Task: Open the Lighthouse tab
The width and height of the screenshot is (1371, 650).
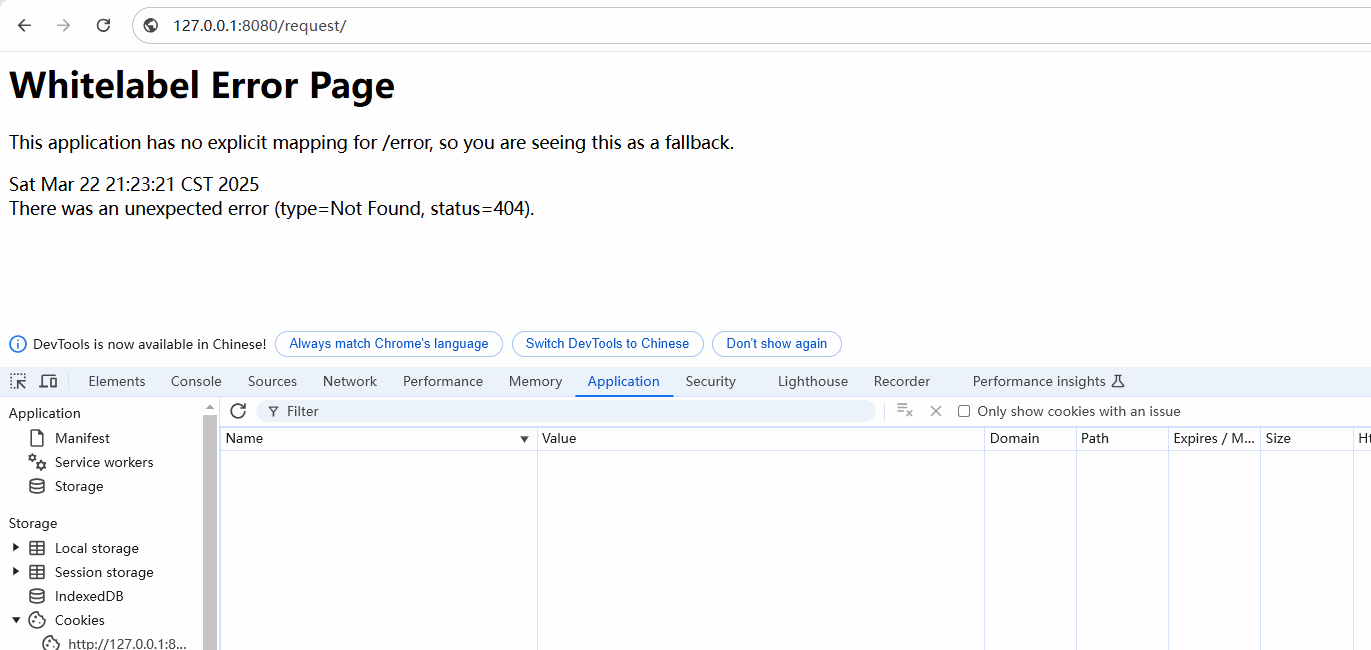Action: [x=813, y=381]
